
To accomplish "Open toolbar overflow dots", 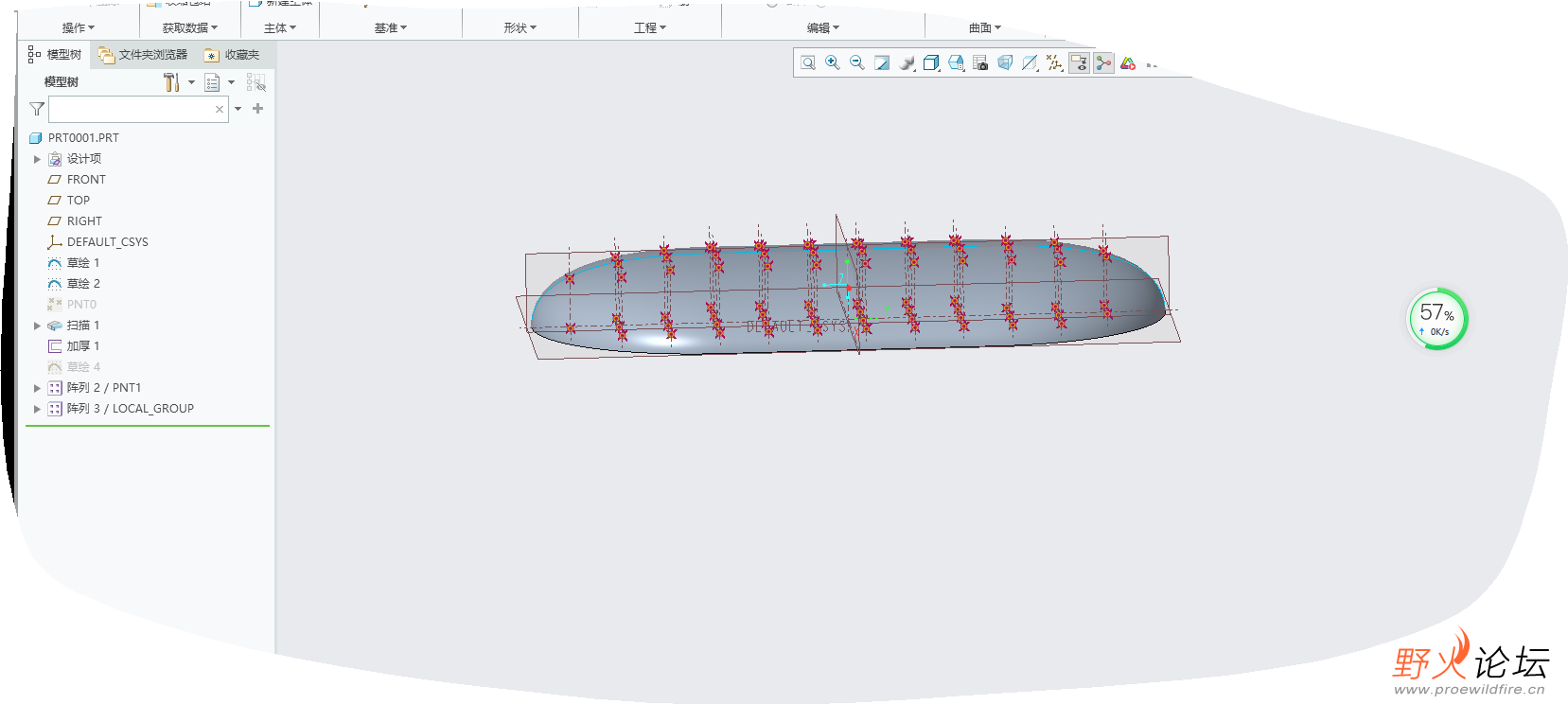I will click(1152, 64).
